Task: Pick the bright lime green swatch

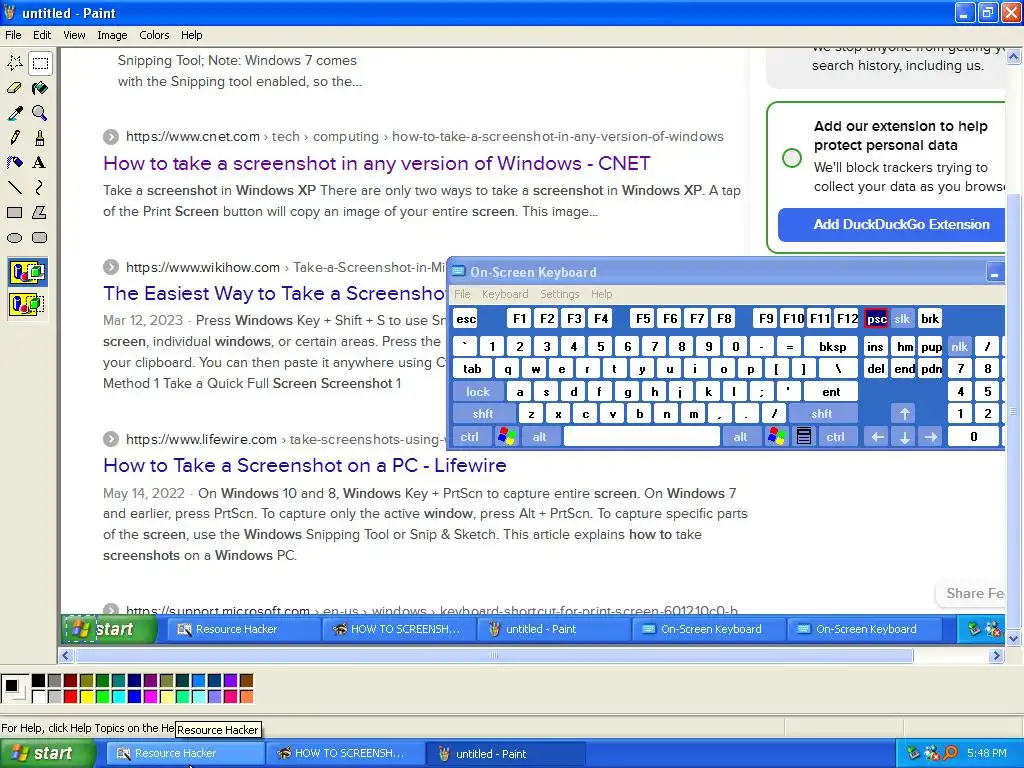Action: click(x=103, y=697)
